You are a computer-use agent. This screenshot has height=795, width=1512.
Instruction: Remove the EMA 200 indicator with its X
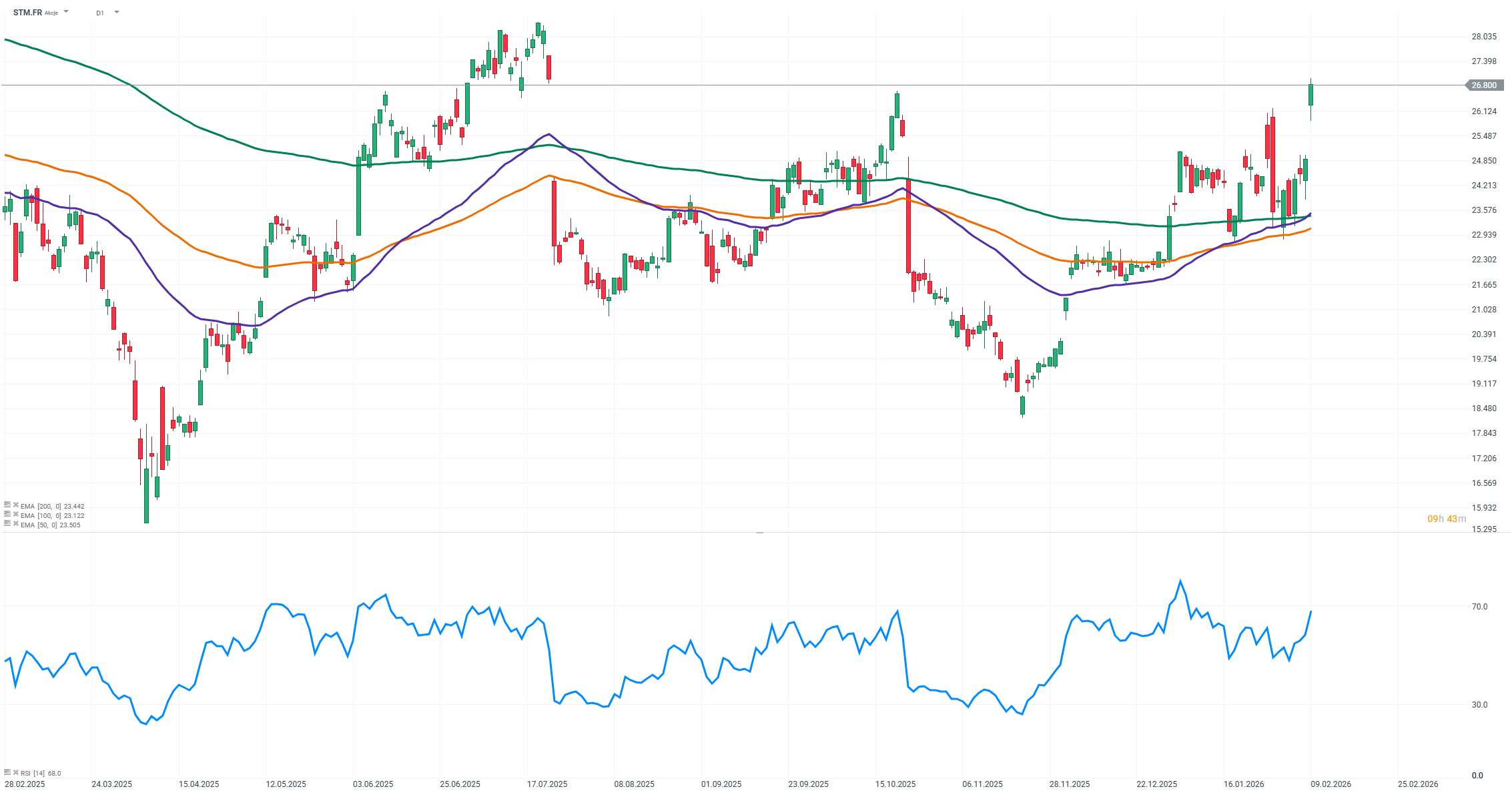(x=16, y=505)
